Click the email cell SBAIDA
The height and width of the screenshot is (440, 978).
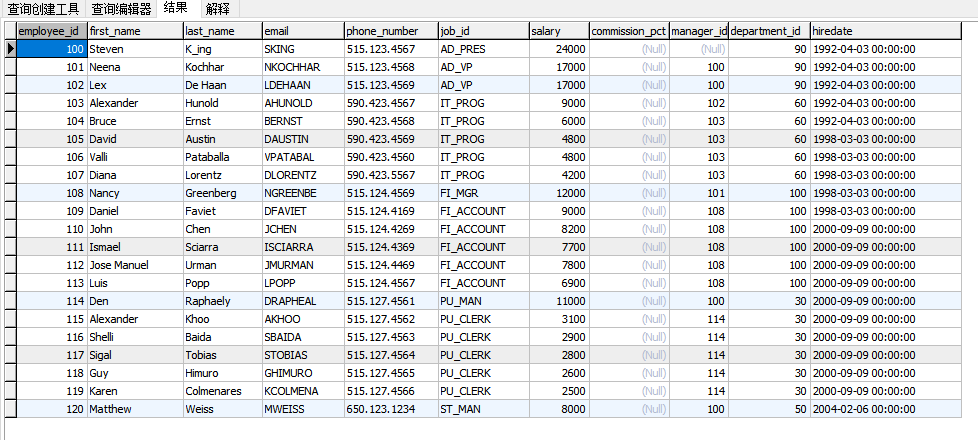click(x=303, y=337)
